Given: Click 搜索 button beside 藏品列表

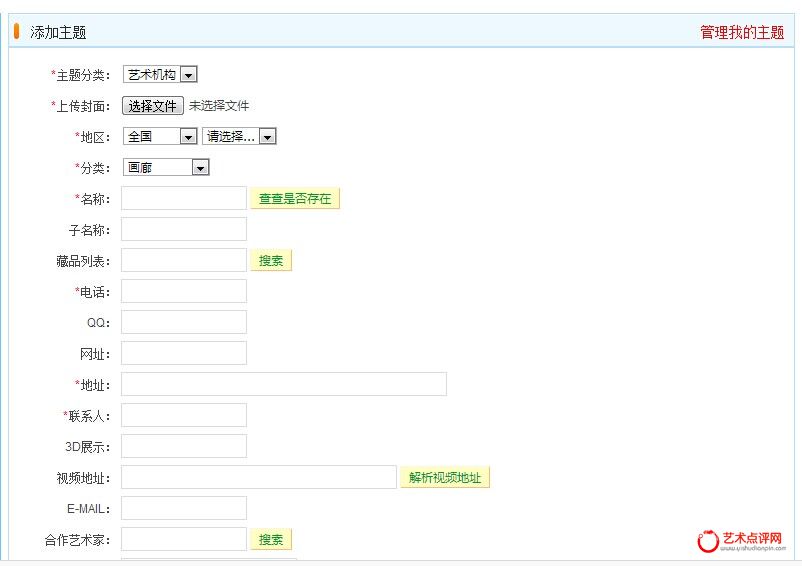Looking at the screenshot, I should click(x=271, y=260).
